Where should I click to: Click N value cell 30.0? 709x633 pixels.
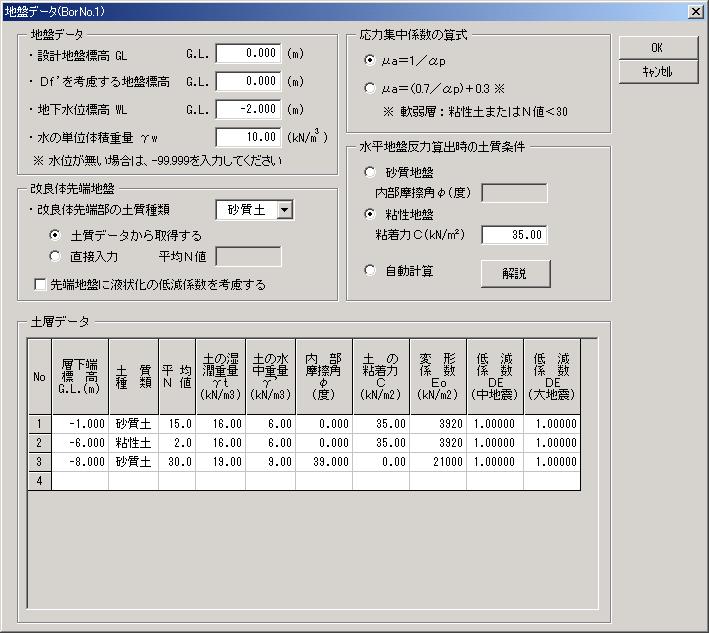click(x=177, y=462)
